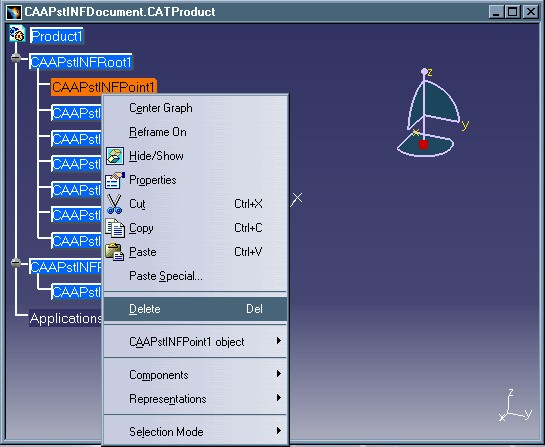The width and height of the screenshot is (545, 447).
Task: Click the Properties icon in context menu
Action: tap(115, 180)
